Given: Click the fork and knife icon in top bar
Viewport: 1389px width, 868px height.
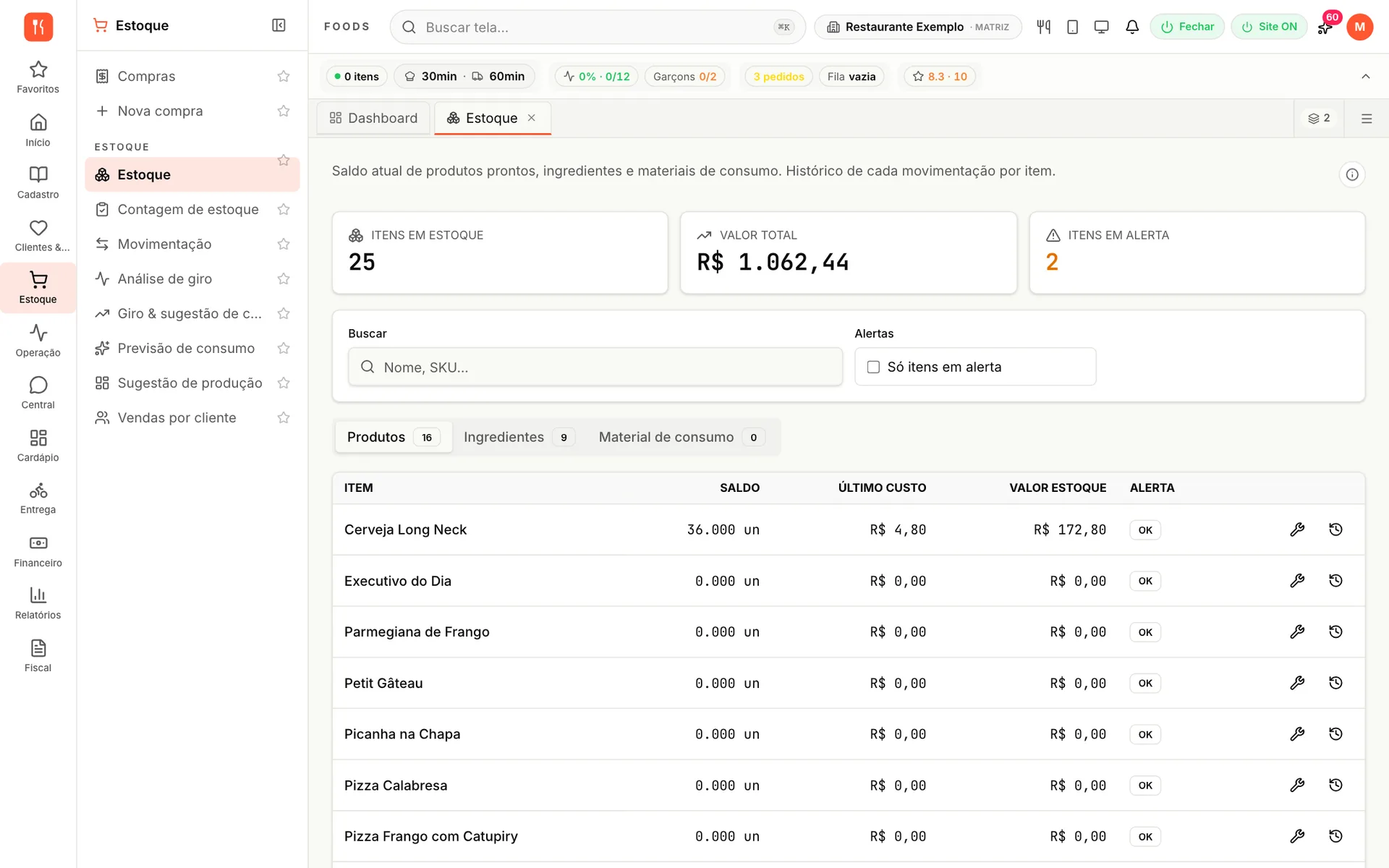Looking at the screenshot, I should [1043, 27].
